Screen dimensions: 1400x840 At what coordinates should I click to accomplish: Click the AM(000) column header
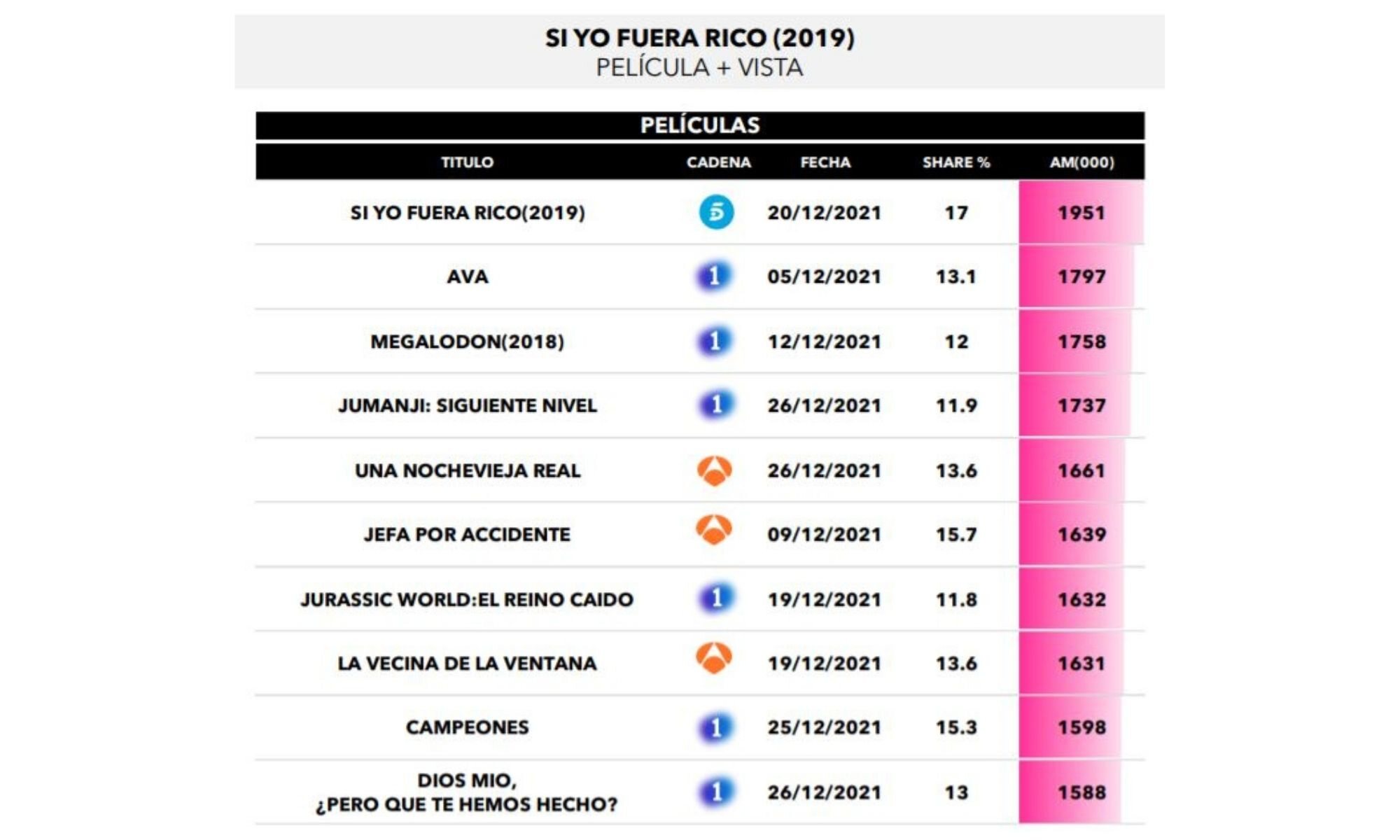1081,162
